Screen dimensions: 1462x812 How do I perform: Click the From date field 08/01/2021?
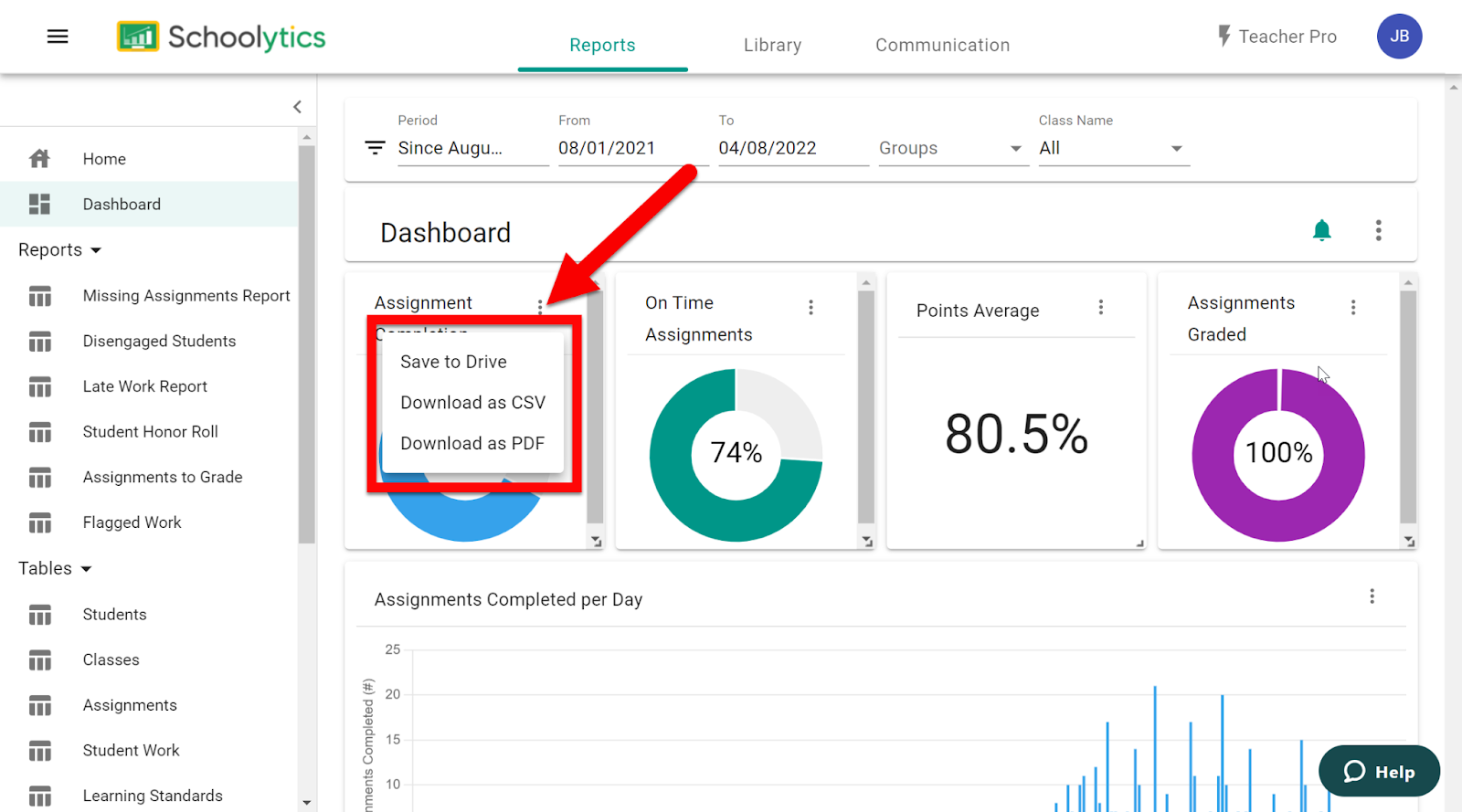click(x=634, y=148)
